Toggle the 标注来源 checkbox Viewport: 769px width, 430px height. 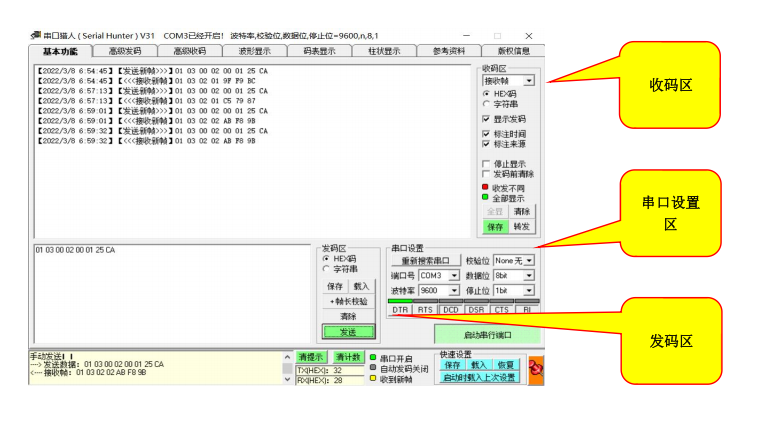coord(486,144)
